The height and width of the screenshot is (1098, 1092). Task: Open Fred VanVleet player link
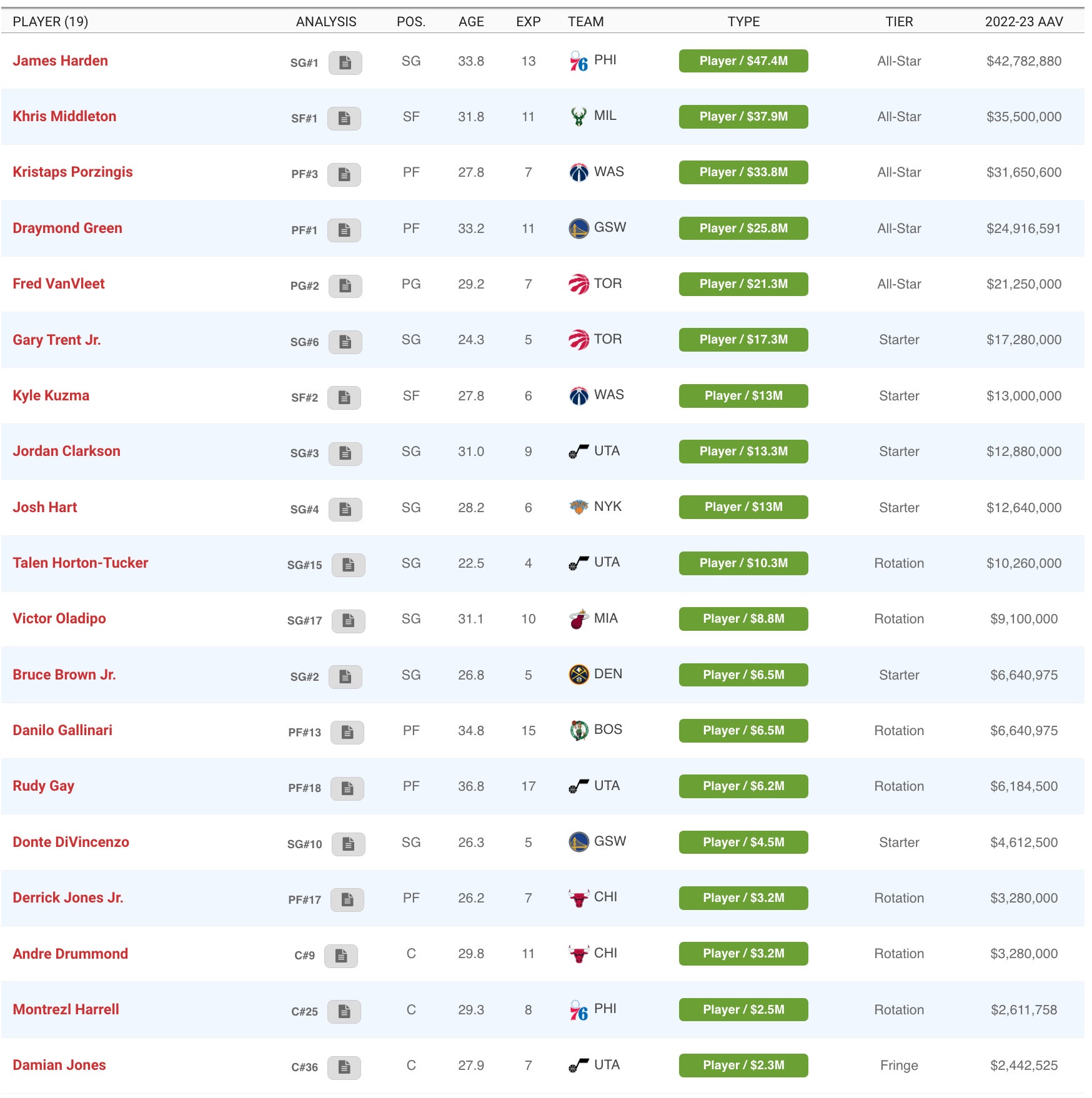pos(59,284)
